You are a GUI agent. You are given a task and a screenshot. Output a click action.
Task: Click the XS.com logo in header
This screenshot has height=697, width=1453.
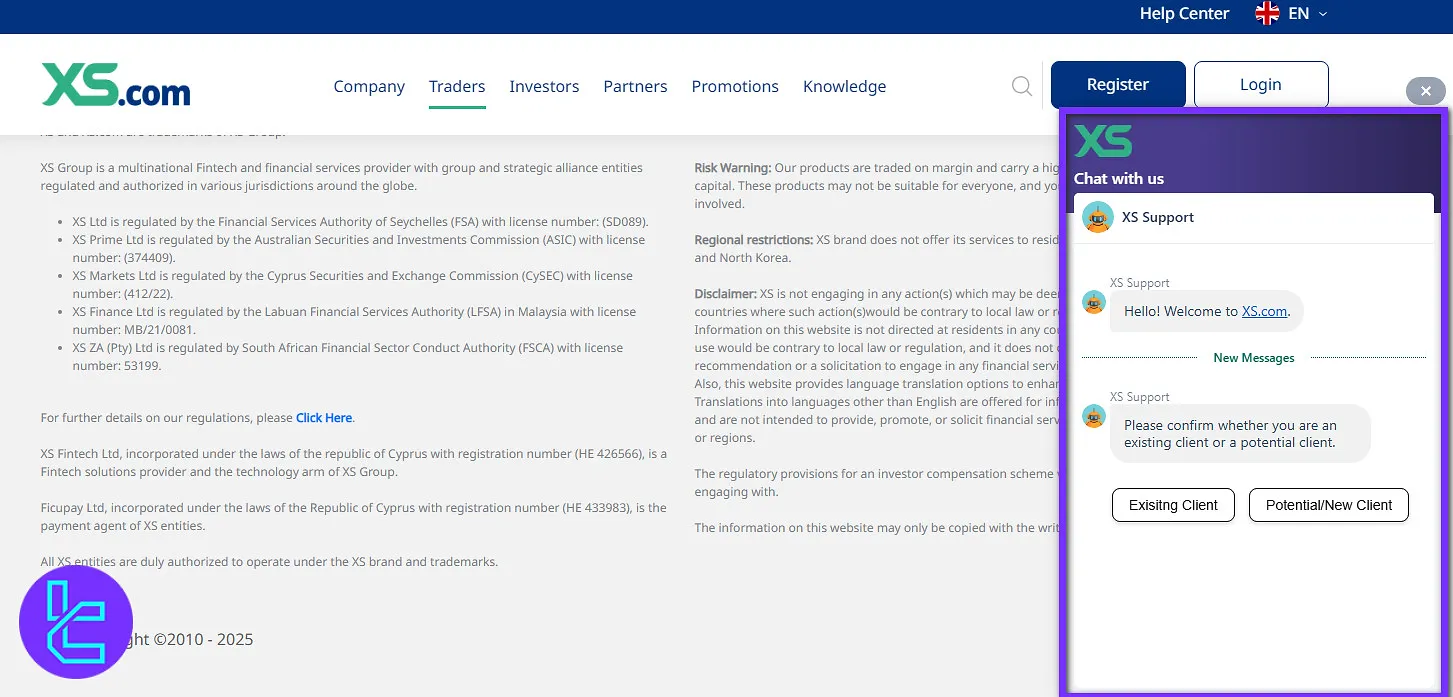click(116, 85)
